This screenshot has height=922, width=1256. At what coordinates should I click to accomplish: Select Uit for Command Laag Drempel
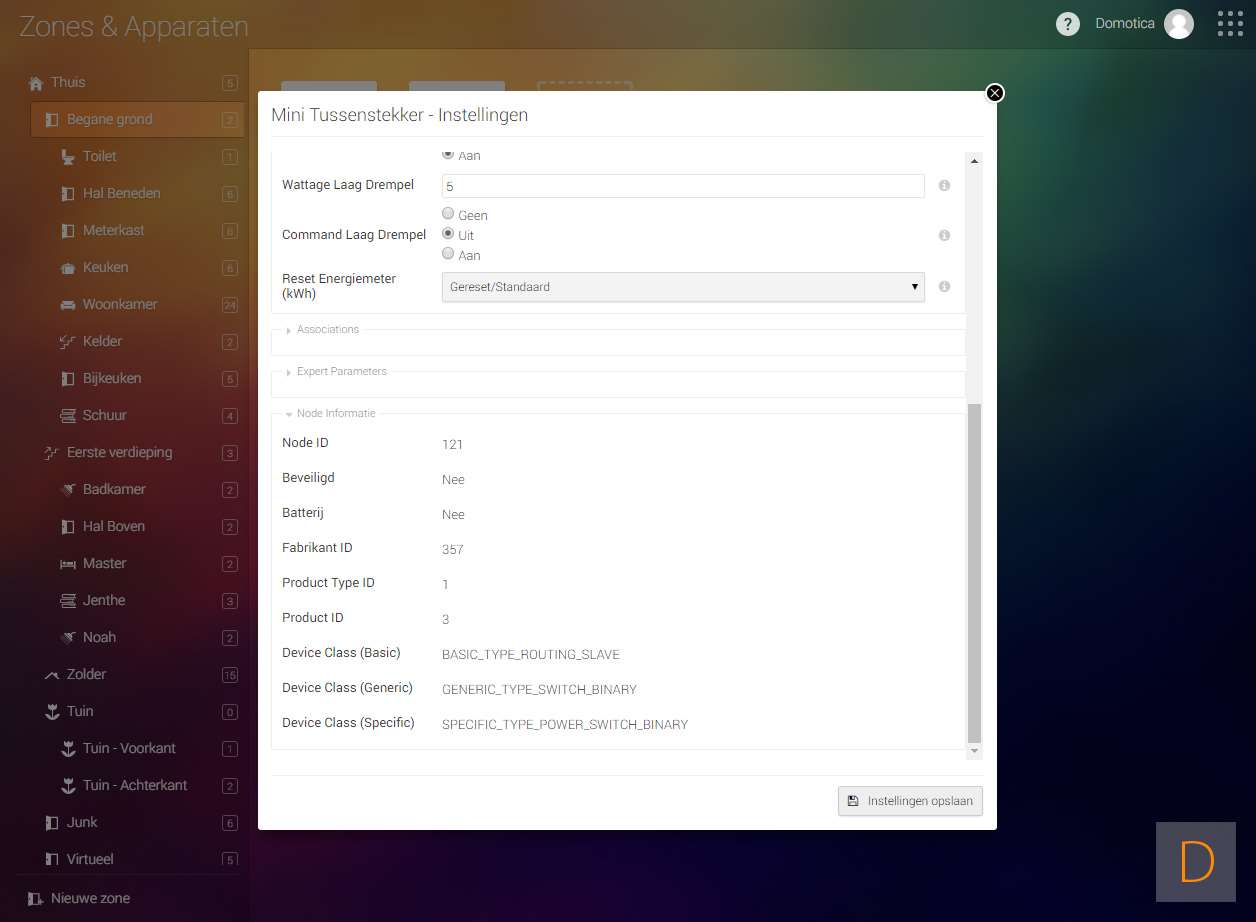tap(448, 234)
